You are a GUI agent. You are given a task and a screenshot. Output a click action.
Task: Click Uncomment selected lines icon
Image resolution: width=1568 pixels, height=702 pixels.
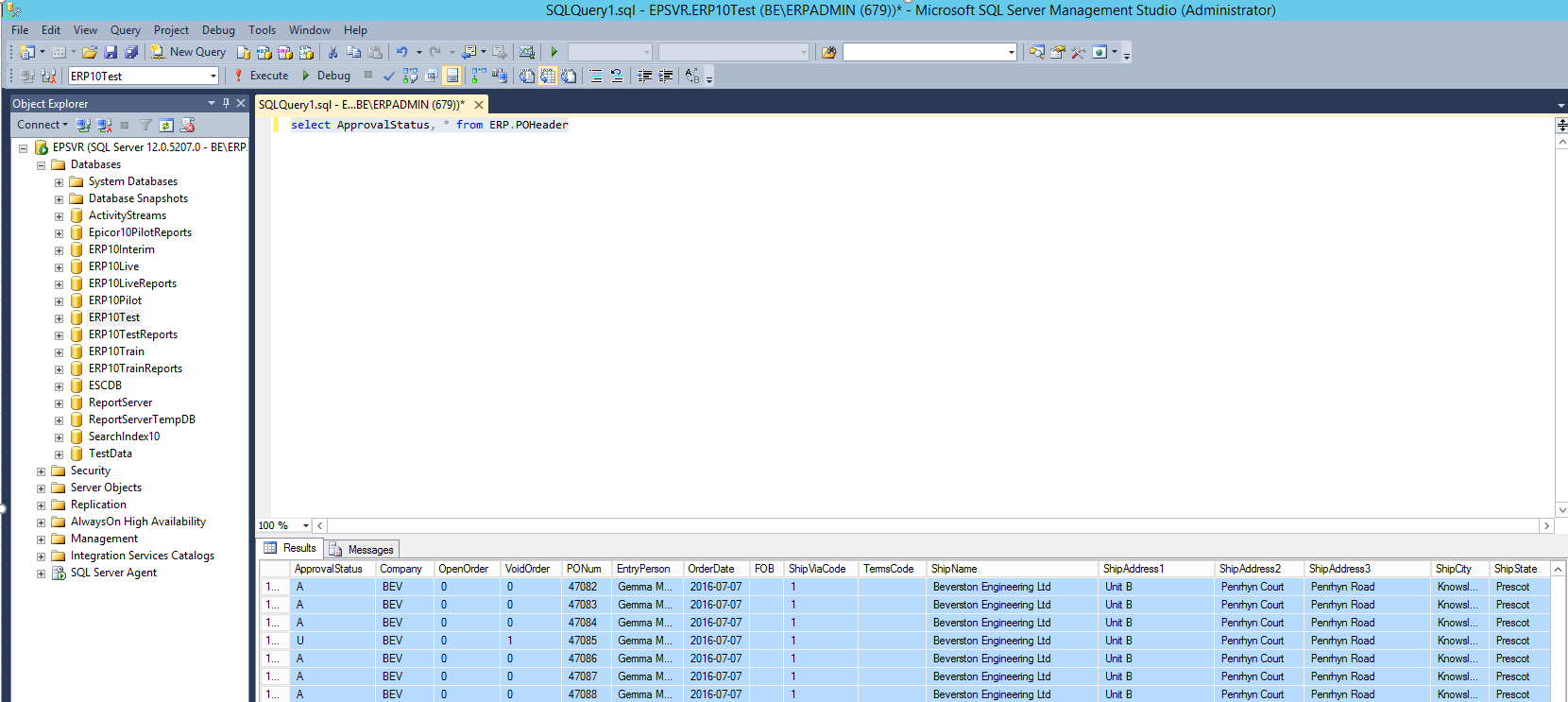tap(617, 76)
